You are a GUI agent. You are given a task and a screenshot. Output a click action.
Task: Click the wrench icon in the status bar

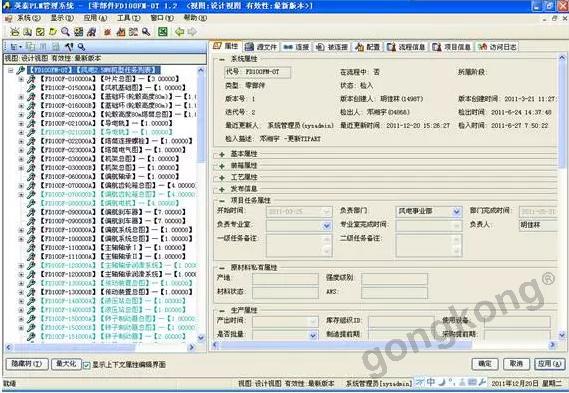(x=482, y=382)
